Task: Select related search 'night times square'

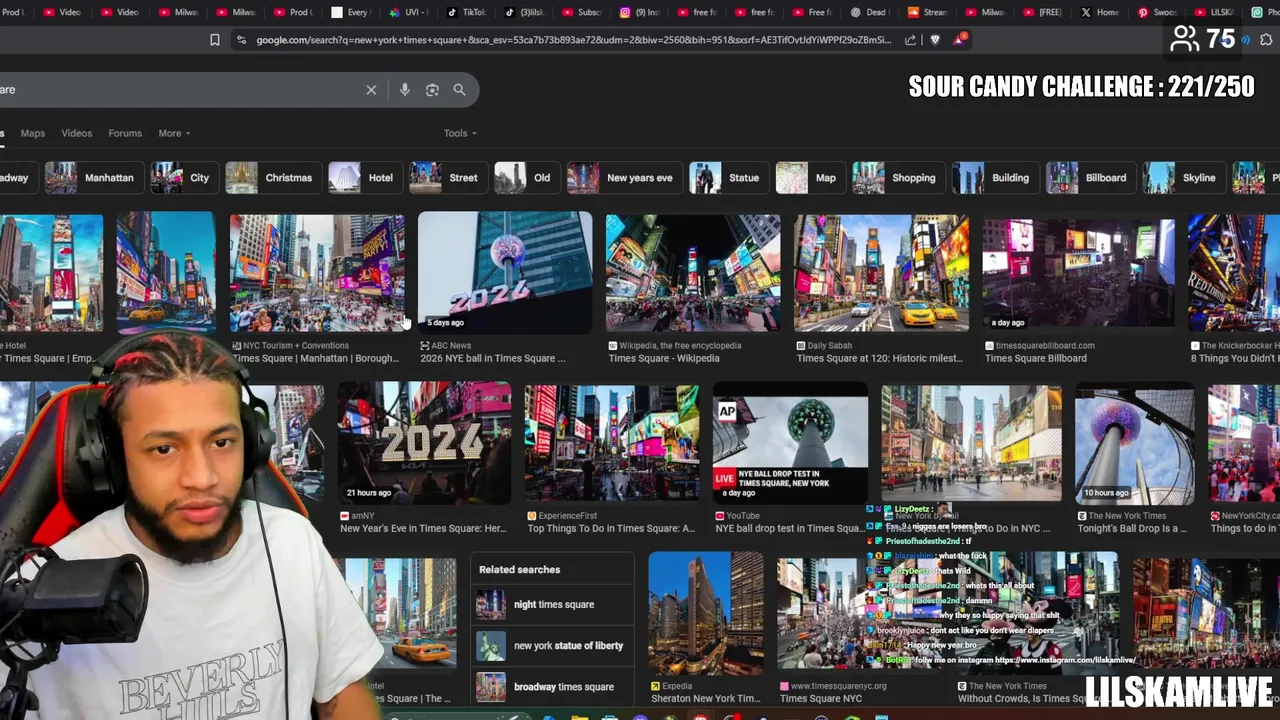Action: coord(552,605)
